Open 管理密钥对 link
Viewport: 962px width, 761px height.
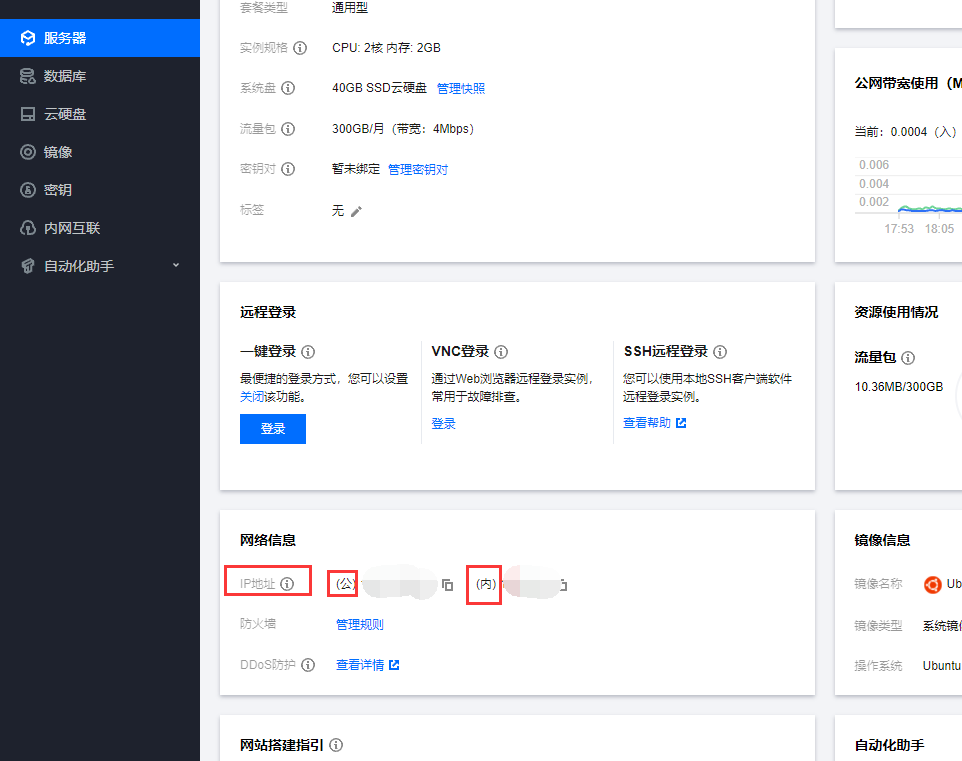click(x=418, y=169)
